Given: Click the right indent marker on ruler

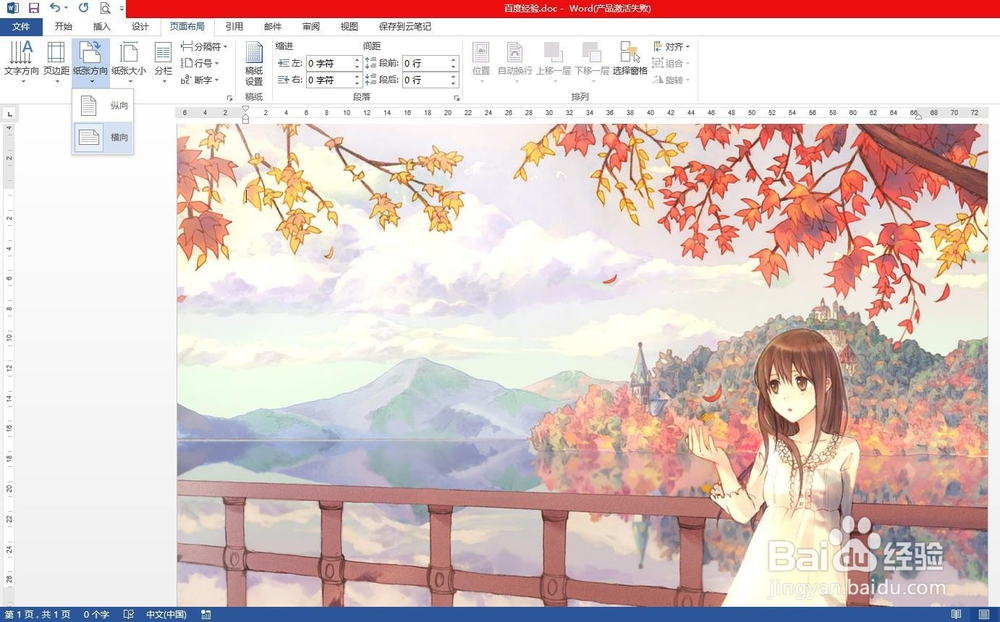Looking at the screenshot, I should (918, 116).
